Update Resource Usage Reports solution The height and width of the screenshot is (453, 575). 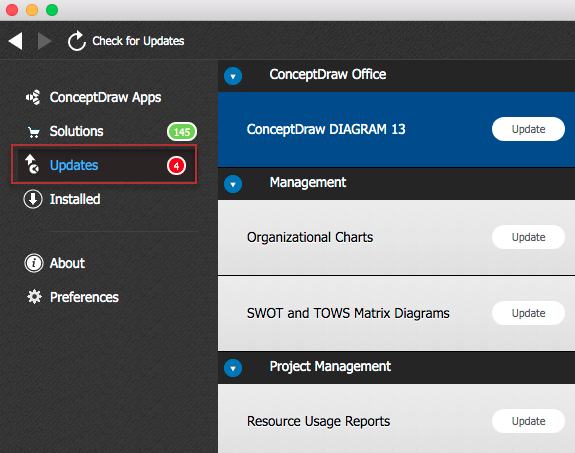[528, 421]
